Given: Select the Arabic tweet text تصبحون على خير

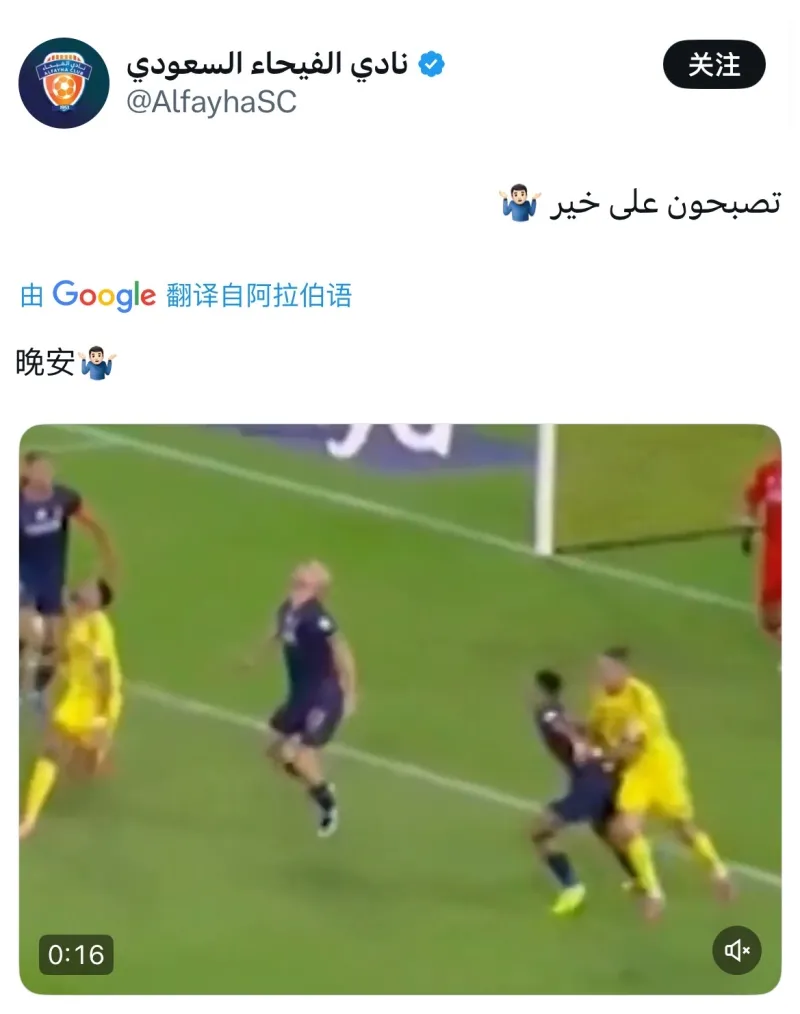Looking at the screenshot, I should [665, 204].
